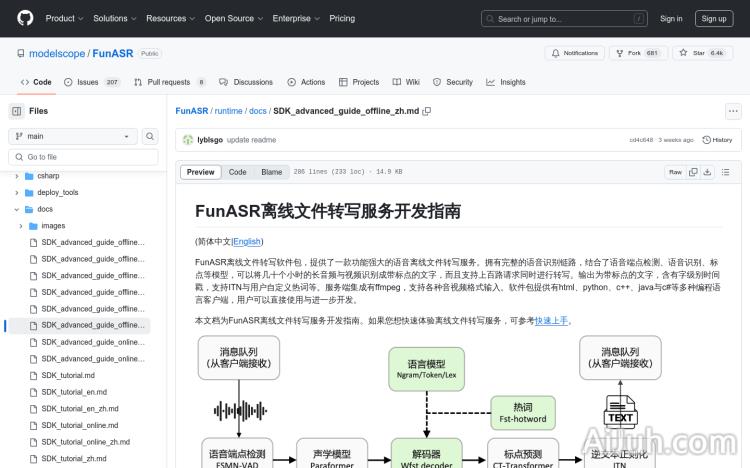This screenshot has width=750, height=468.
Task: Switch to Blame view mode
Action: pyautogui.click(x=271, y=172)
